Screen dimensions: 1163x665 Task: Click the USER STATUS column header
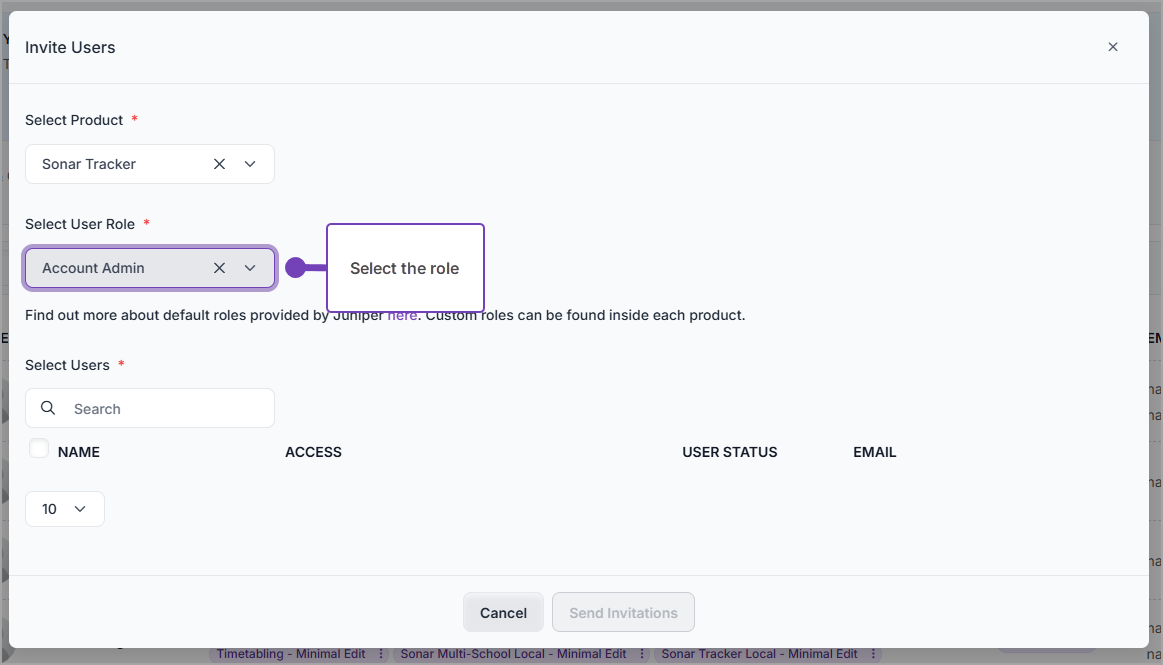click(730, 452)
